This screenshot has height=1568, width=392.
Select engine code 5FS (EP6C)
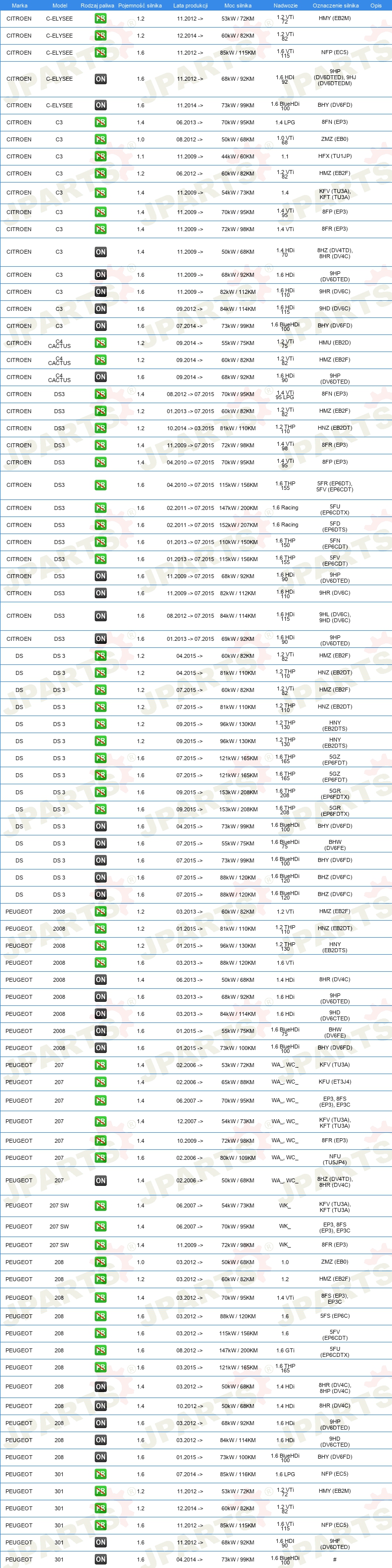(x=335, y=1317)
